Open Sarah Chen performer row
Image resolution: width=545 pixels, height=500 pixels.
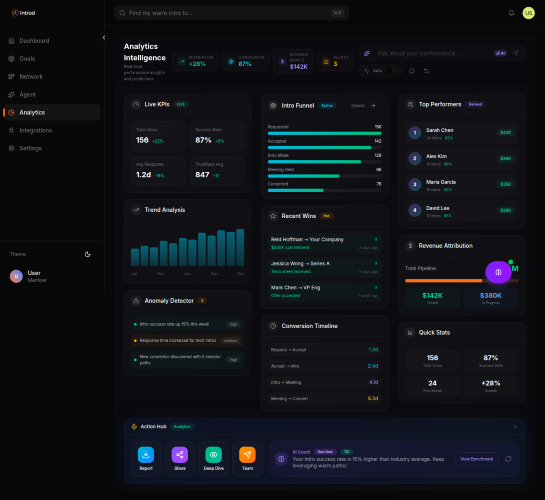click(462, 133)
